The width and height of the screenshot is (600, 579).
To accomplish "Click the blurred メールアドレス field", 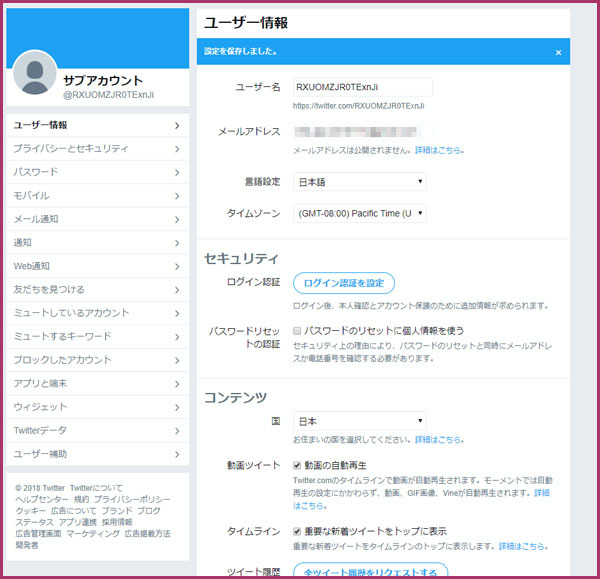I will pyautogui.click(x=363, y=132).
